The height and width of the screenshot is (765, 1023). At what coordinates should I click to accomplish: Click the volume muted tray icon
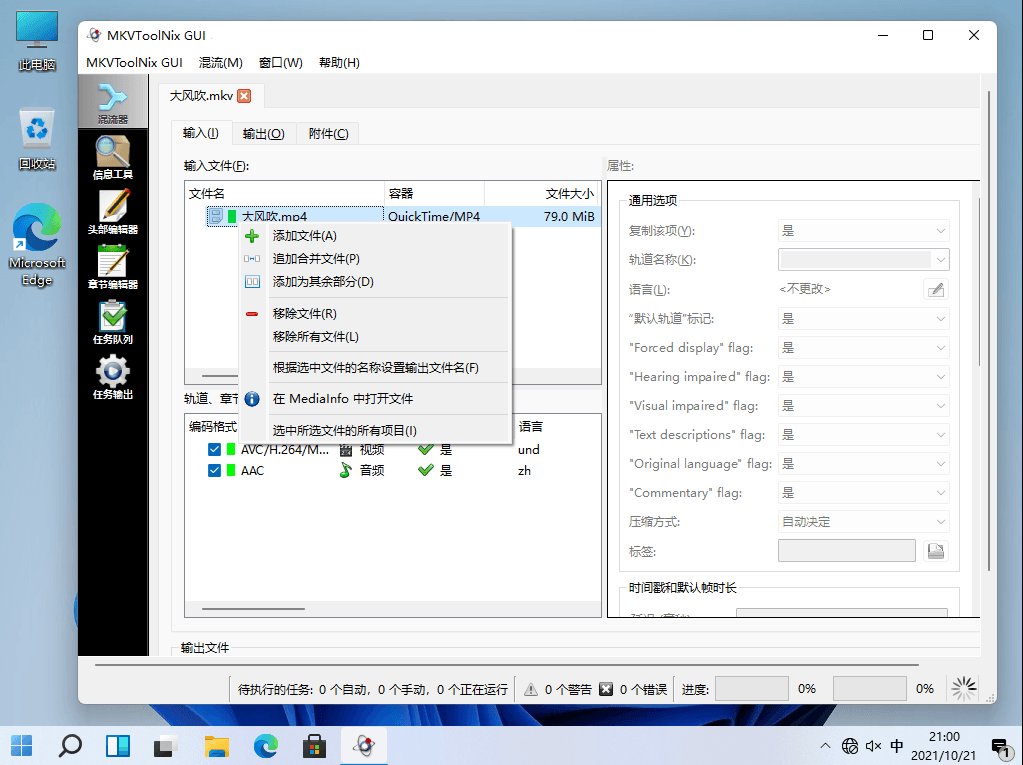tap(873, 745)
